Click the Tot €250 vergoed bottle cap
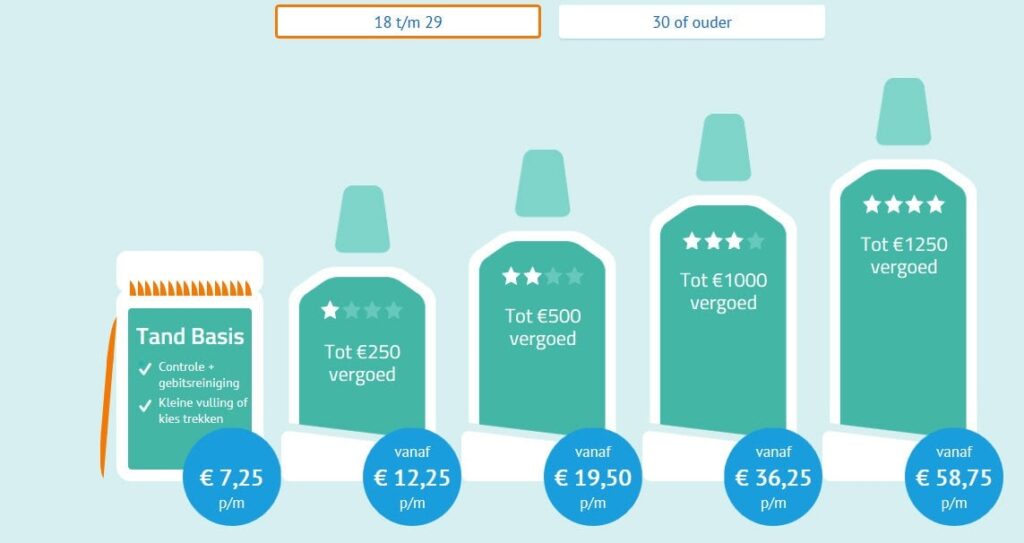Image resolution: width=1024 pixels, height=543 pixels. click(362, 218)
